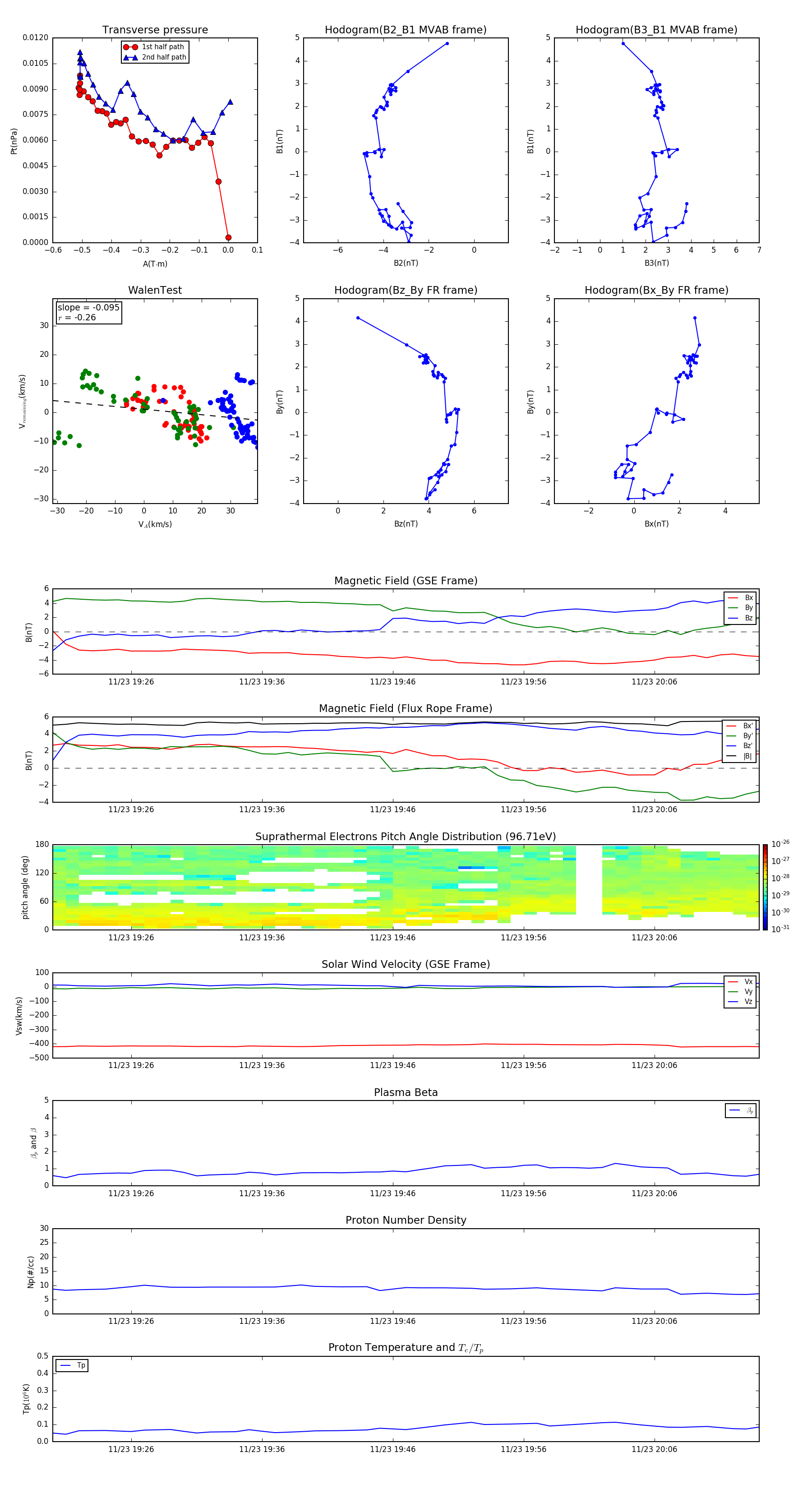
Task: Click the 'Transverse pressure' plot title
Action: (x=155, y=30)
